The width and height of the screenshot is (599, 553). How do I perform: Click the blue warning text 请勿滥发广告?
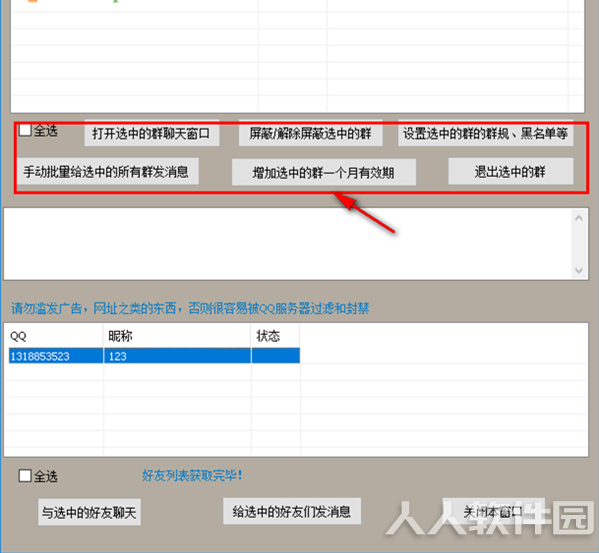pyautogui.click(x=47, y=308)
